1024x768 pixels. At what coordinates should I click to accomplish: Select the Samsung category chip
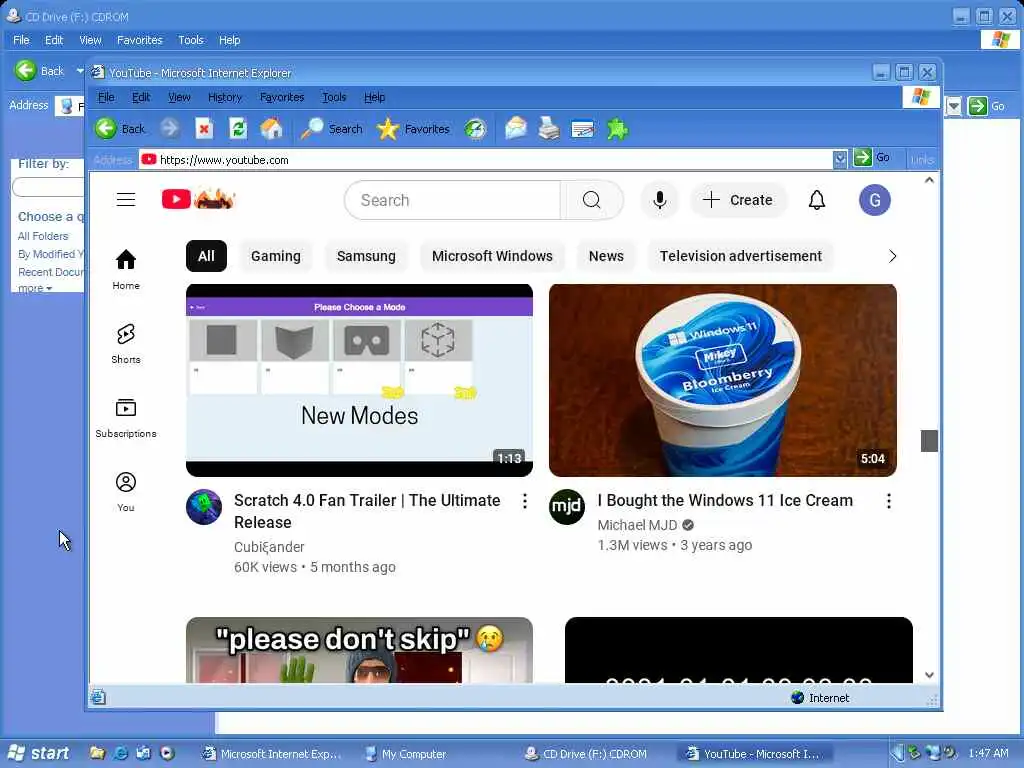pyautogui.click(x=366, y=256)
